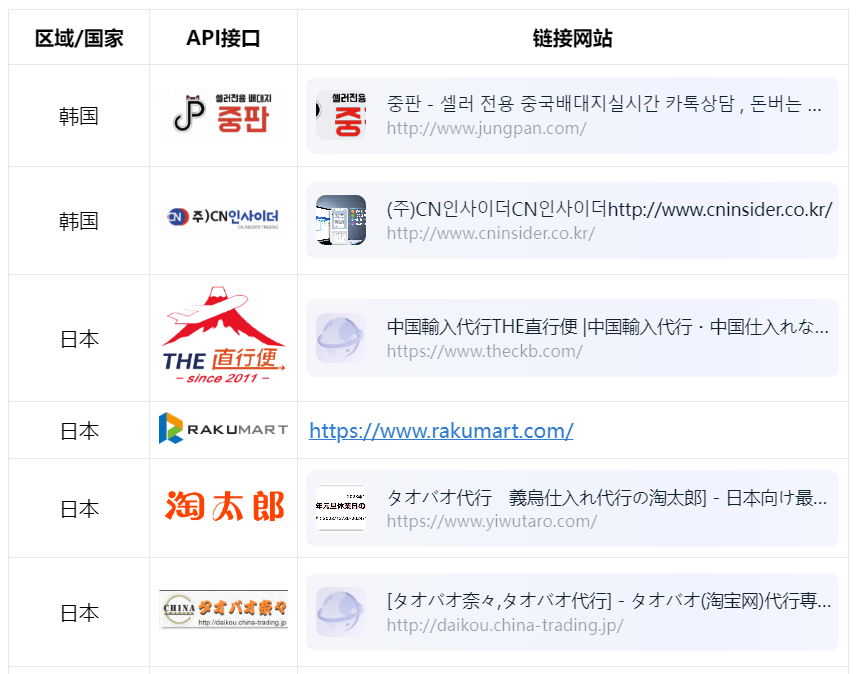Click 韩国 cell in the CN Insider row
Screen dimensions: 859x674
[79, 221]
